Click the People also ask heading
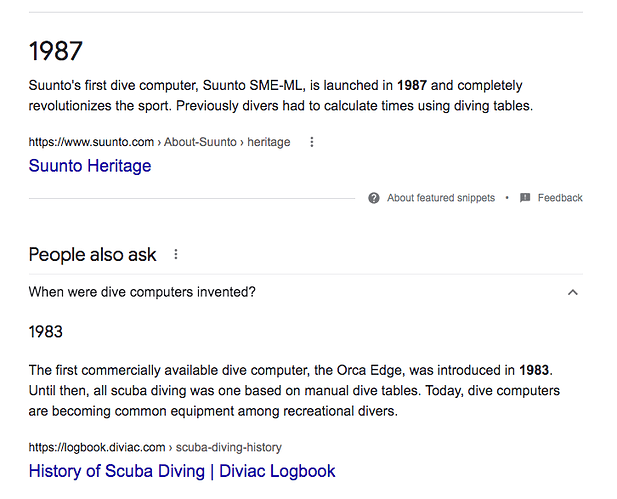 click(92, 254)
